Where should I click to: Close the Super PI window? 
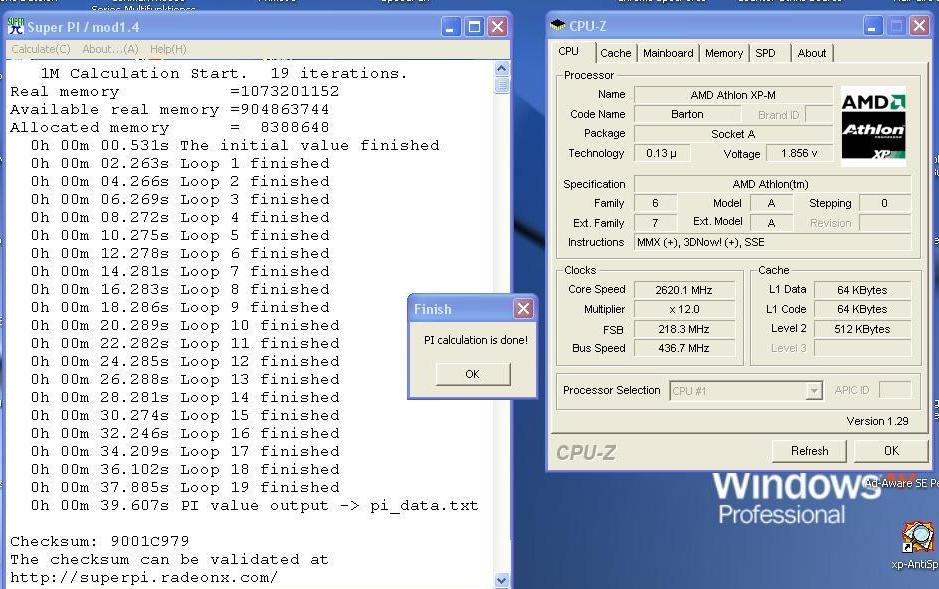pos(498,27)
